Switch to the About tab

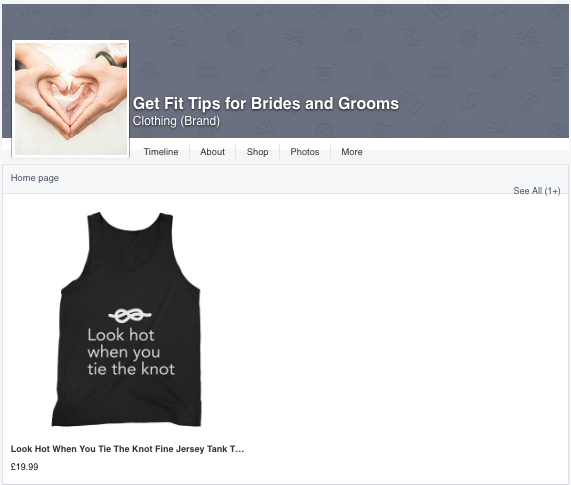click(212, 152)
